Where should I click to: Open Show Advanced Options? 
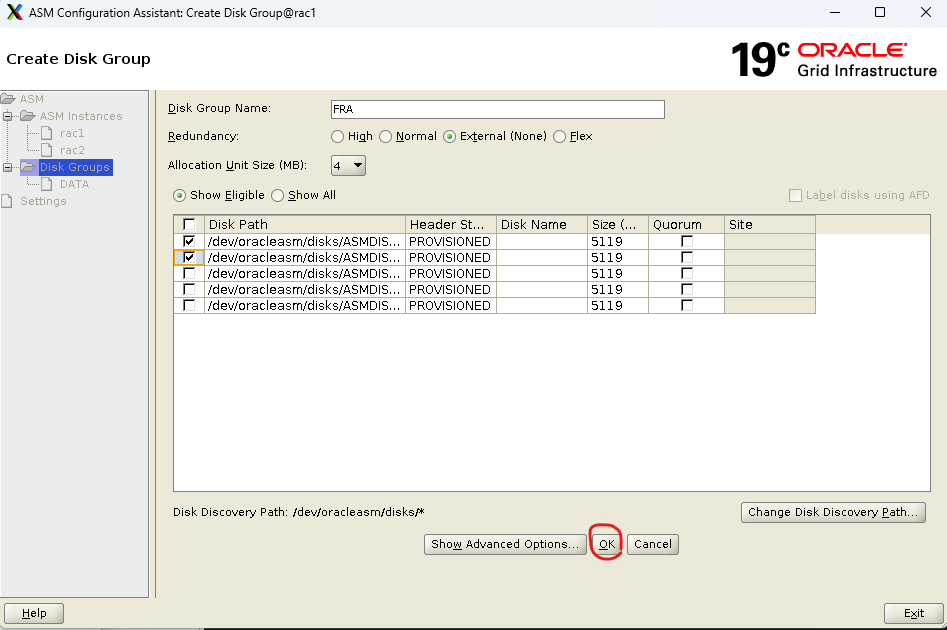pyautogui.click(x=505, y=544)
